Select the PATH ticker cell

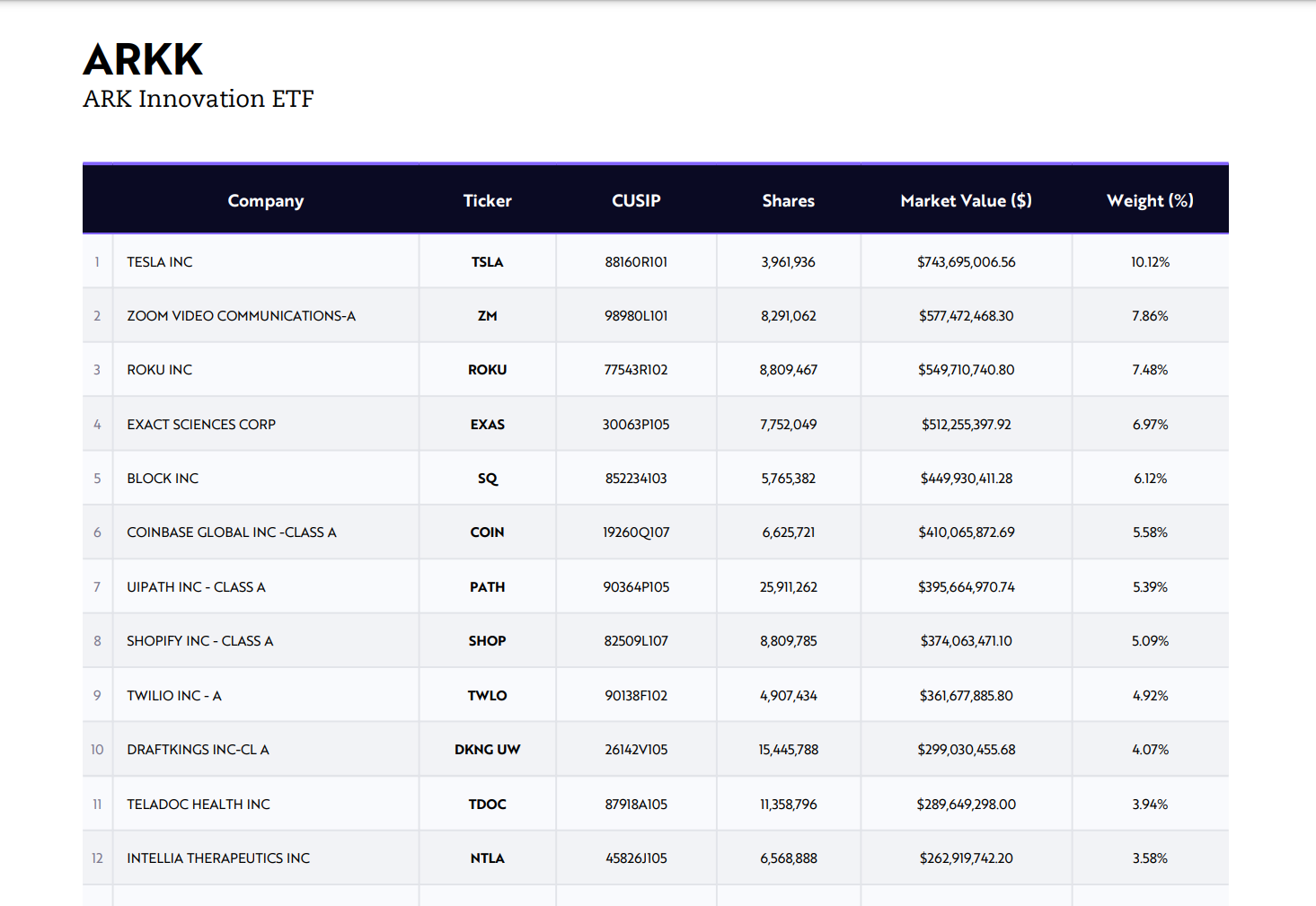pyautogui.click(x=488, y=587)
